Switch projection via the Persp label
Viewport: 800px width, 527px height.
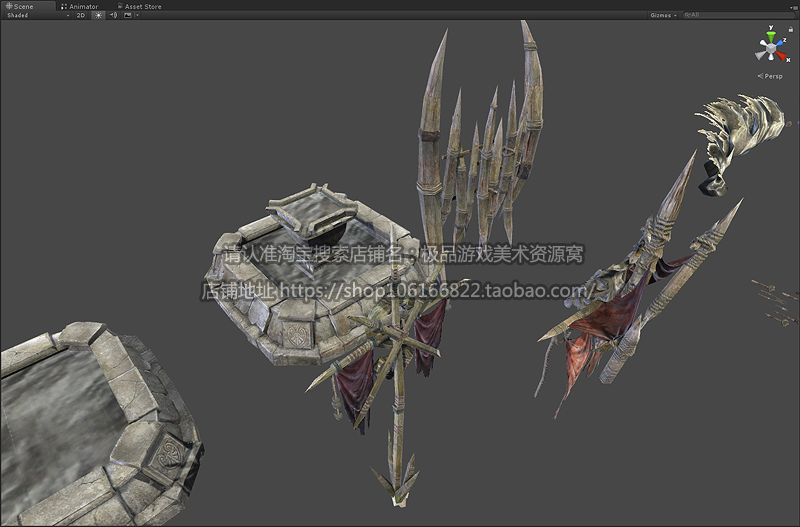point(770,76)
